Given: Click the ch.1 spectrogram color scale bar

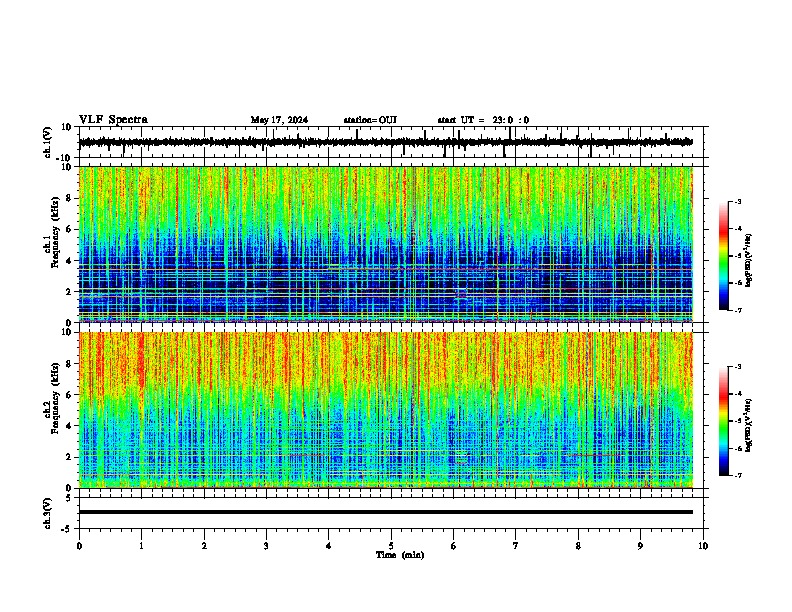Looking at the screenshot, I should pyautogui.click(x=724, y=256).
